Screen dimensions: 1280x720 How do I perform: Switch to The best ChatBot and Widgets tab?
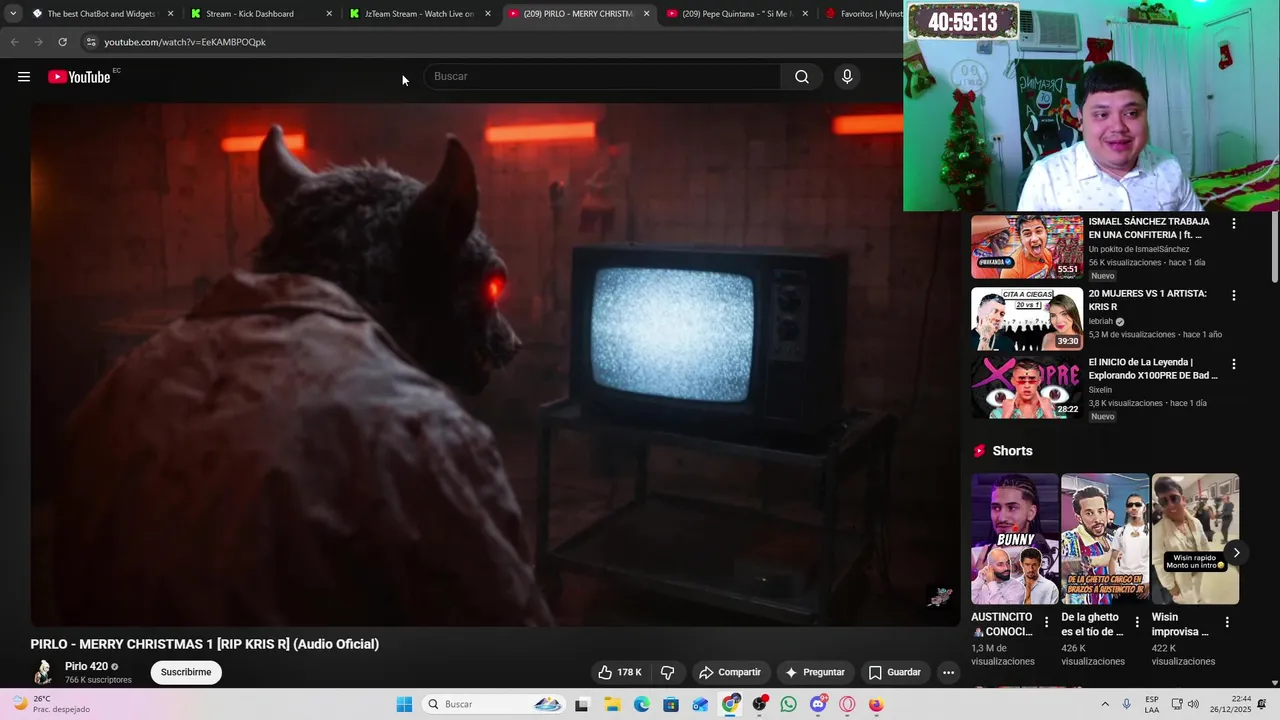tap(100, 14)
